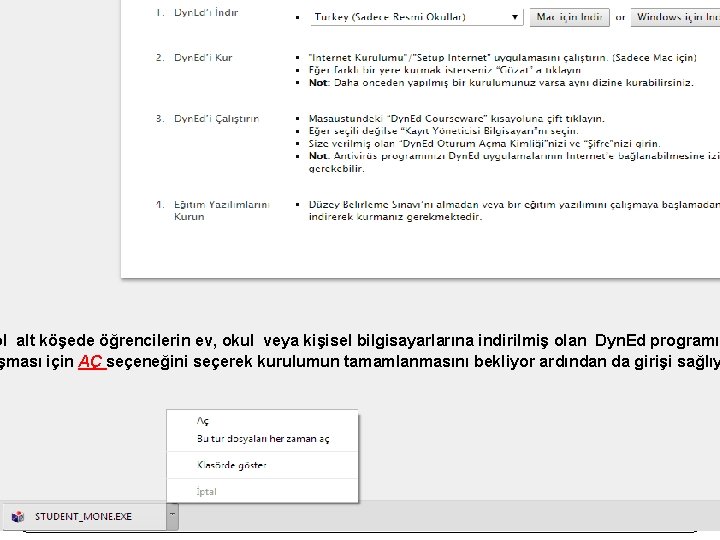Screen dimensions: 720x540
Task: Click the 'DynEd'i Kur' step label
Action: 203,58
